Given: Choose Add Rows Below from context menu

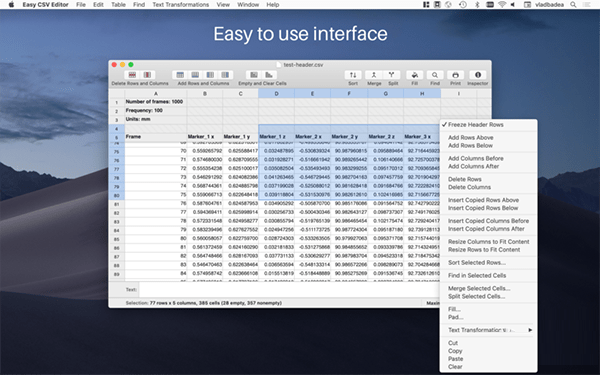Looking at the screenshot, I should (x=489, y=145).
